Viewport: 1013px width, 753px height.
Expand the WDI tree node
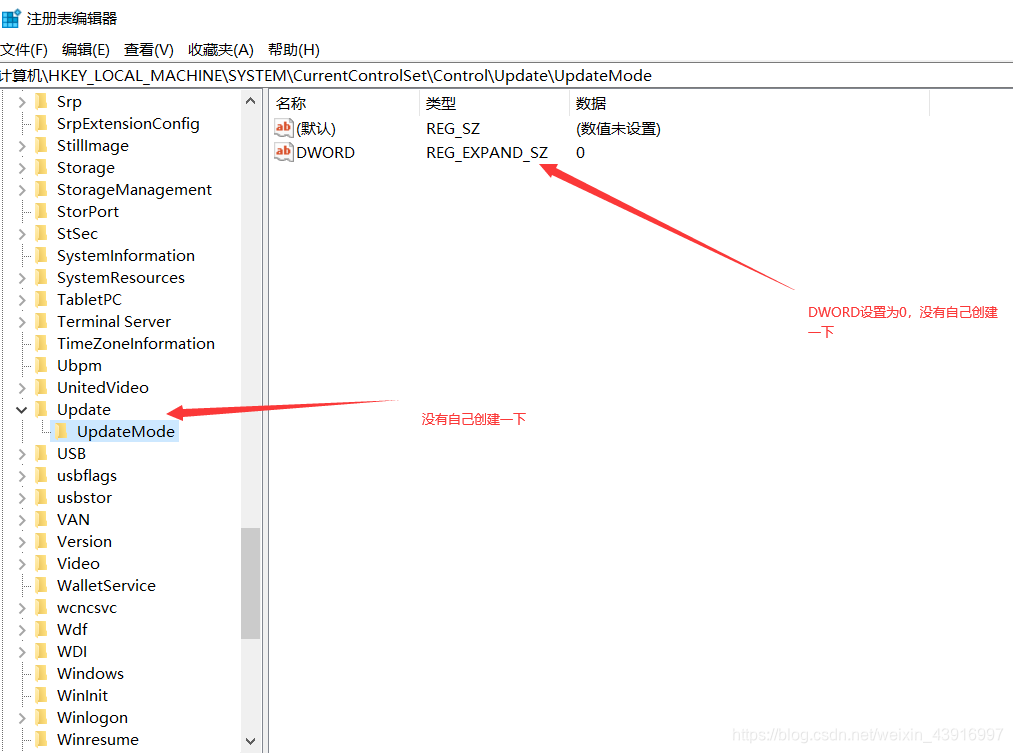(22, 652)
